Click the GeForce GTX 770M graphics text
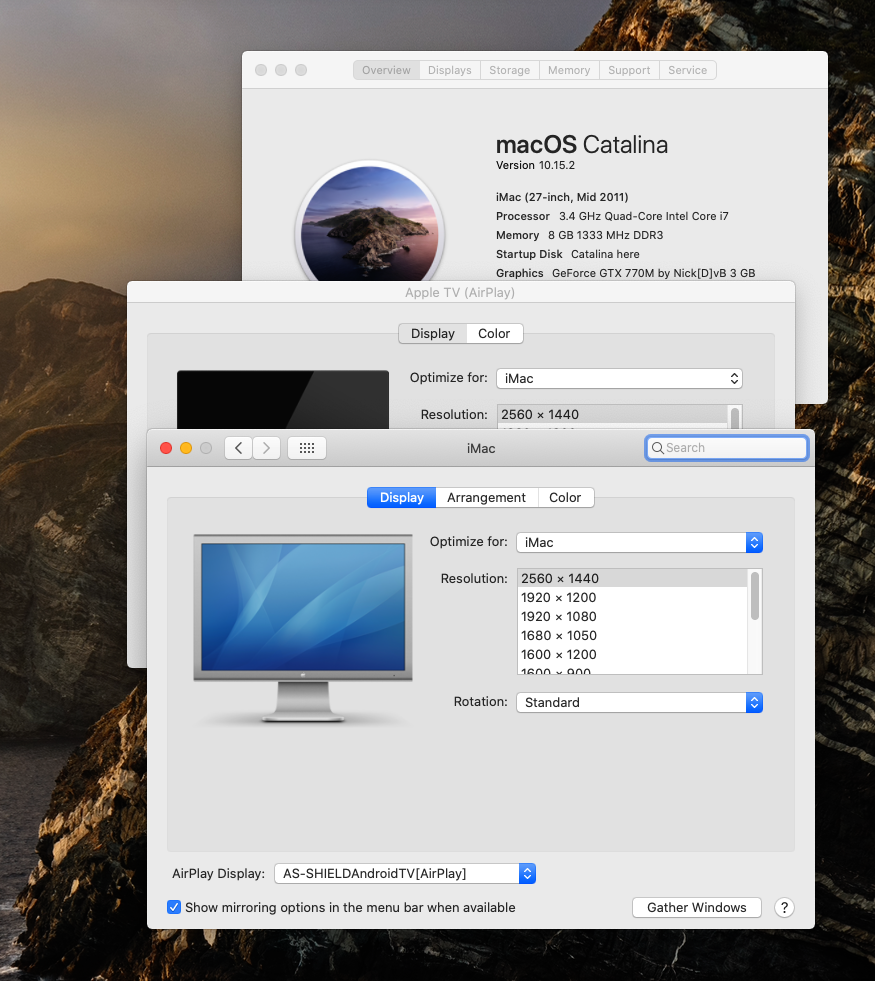875x981 pixels. (x=654, y=273)
